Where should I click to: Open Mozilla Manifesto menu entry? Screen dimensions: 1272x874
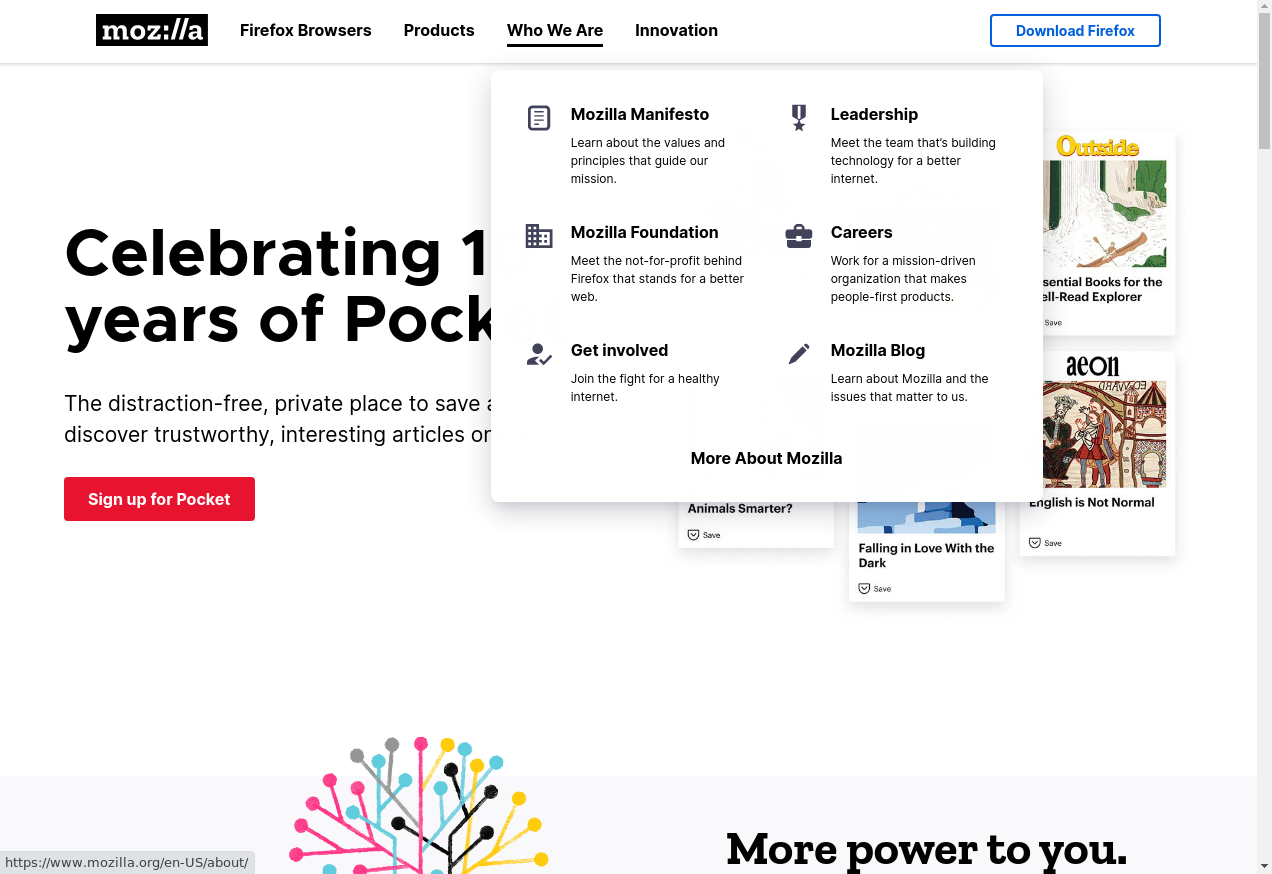coord(639,114)
